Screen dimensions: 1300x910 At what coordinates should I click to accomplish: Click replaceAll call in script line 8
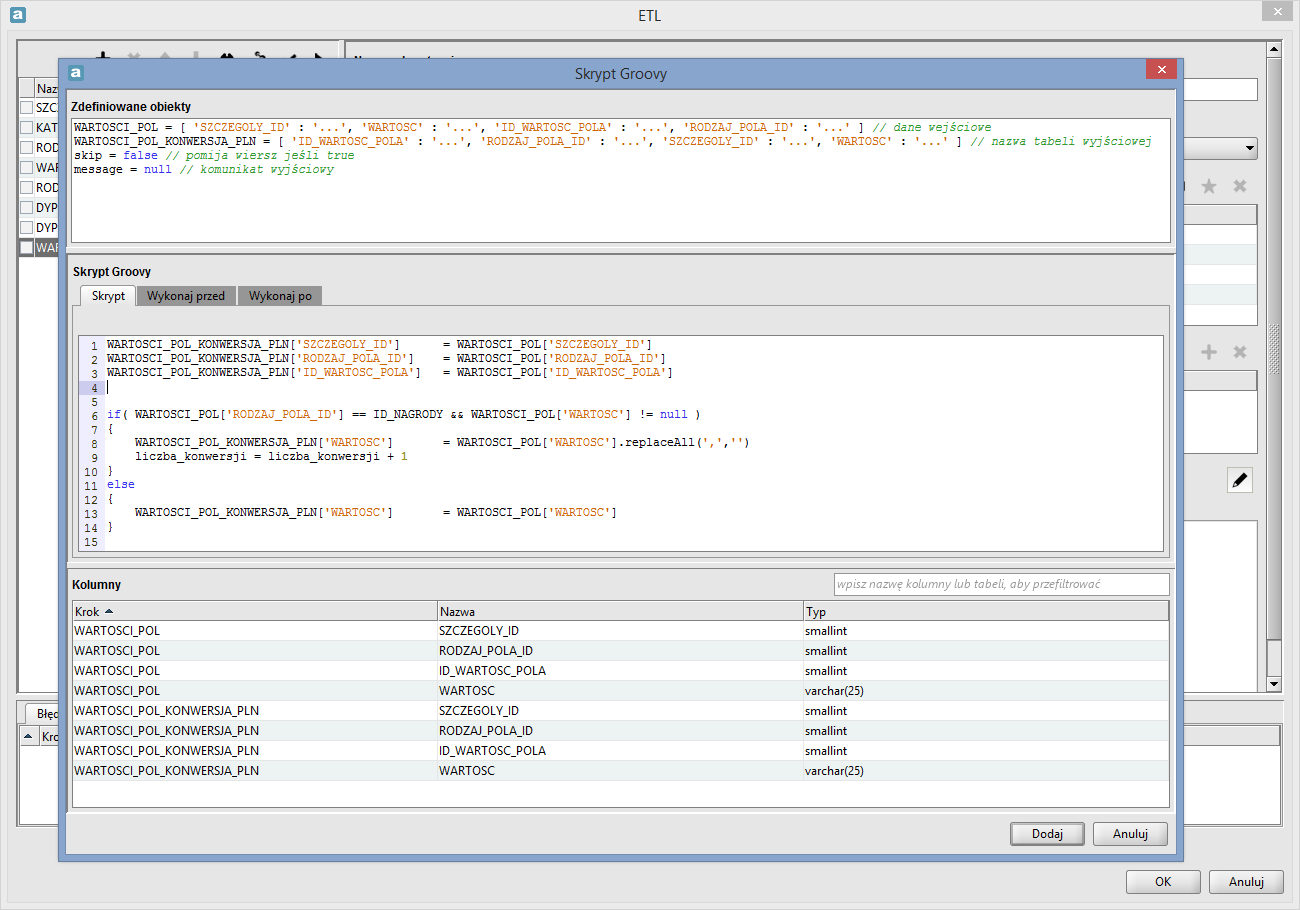(686, 442)
